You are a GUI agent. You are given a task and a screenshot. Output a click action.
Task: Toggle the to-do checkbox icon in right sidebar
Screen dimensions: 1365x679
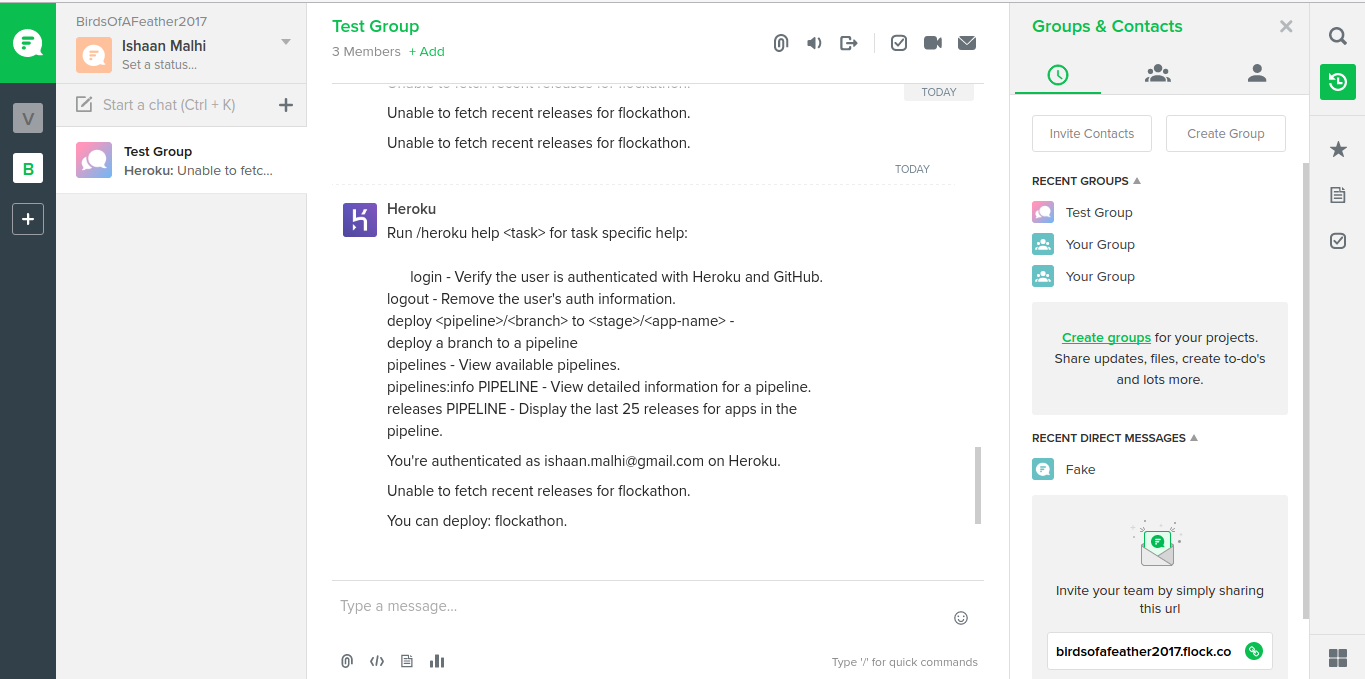1337,241
